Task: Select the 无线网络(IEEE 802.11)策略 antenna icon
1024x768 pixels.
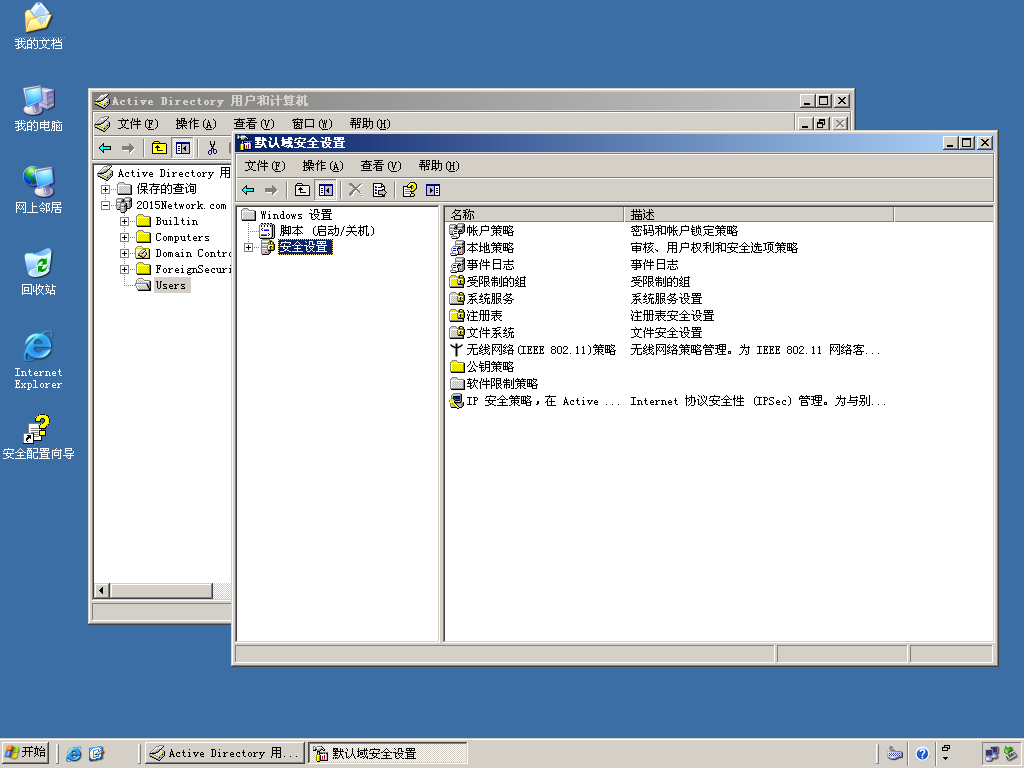Action: click(456, 349)
